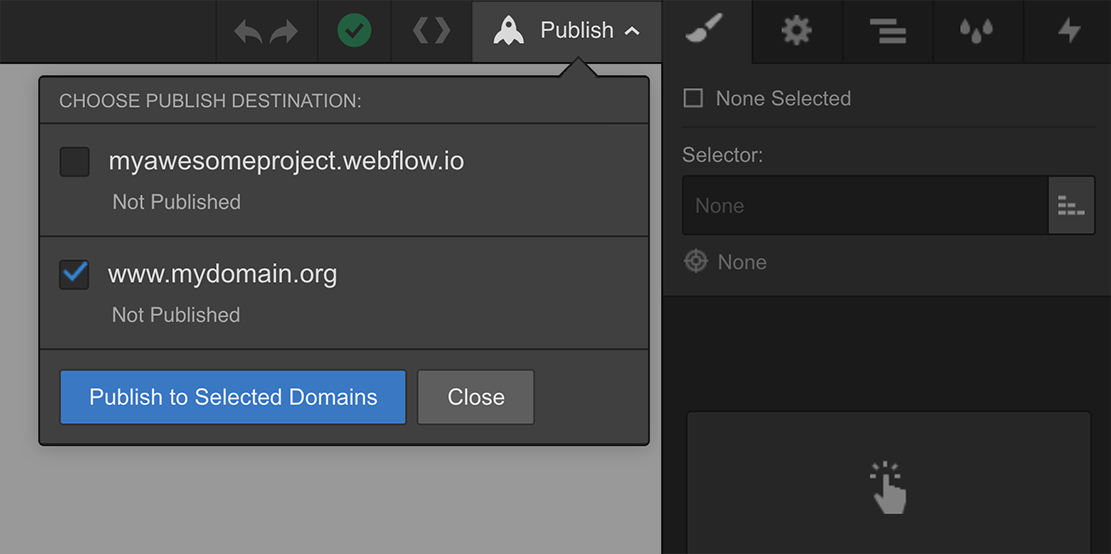Screen dimensions: 1111x554
Task: Open the code export brackets icon
Action: click(x=432, y=31)
